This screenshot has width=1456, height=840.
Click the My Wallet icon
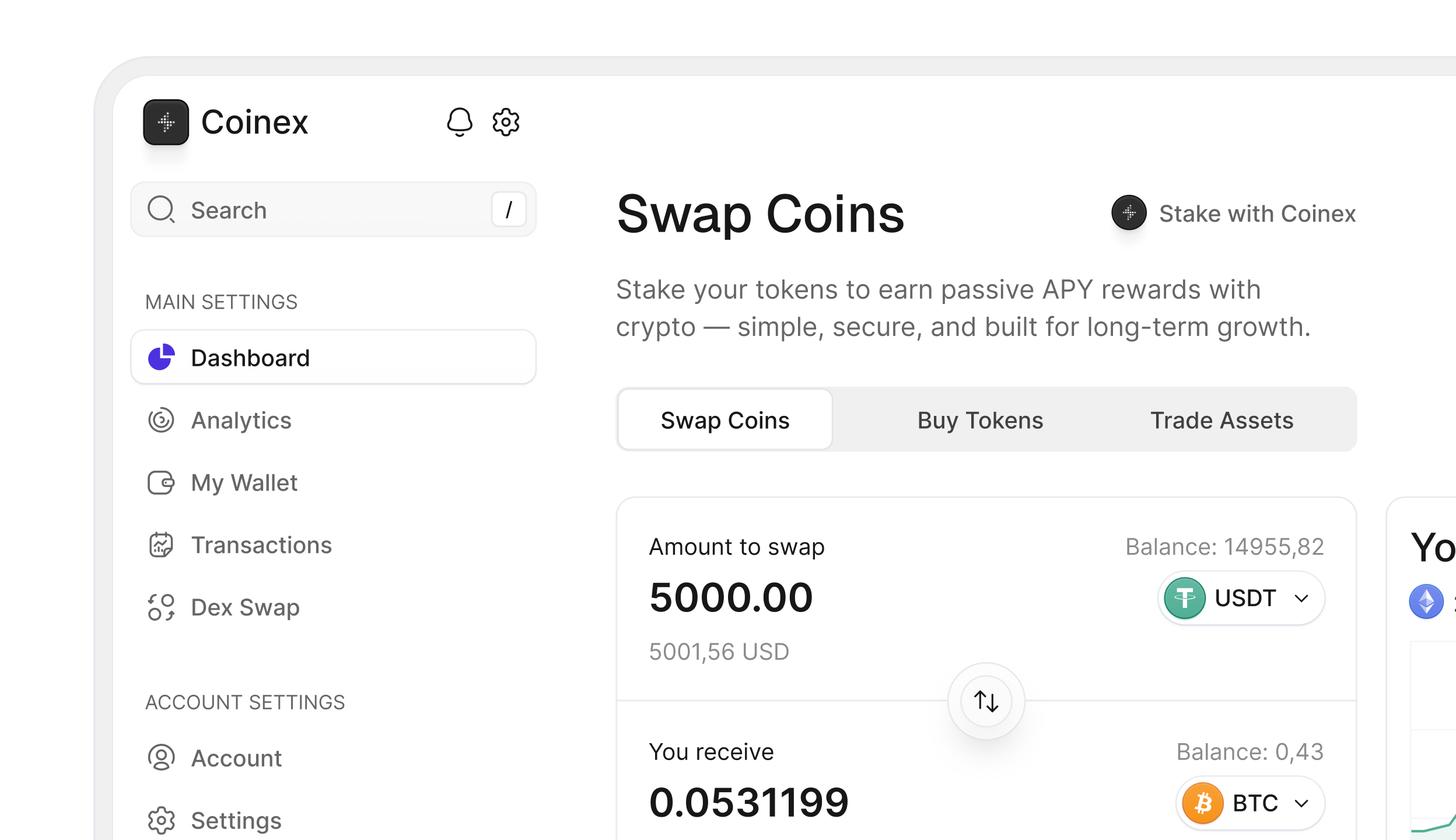161,482
